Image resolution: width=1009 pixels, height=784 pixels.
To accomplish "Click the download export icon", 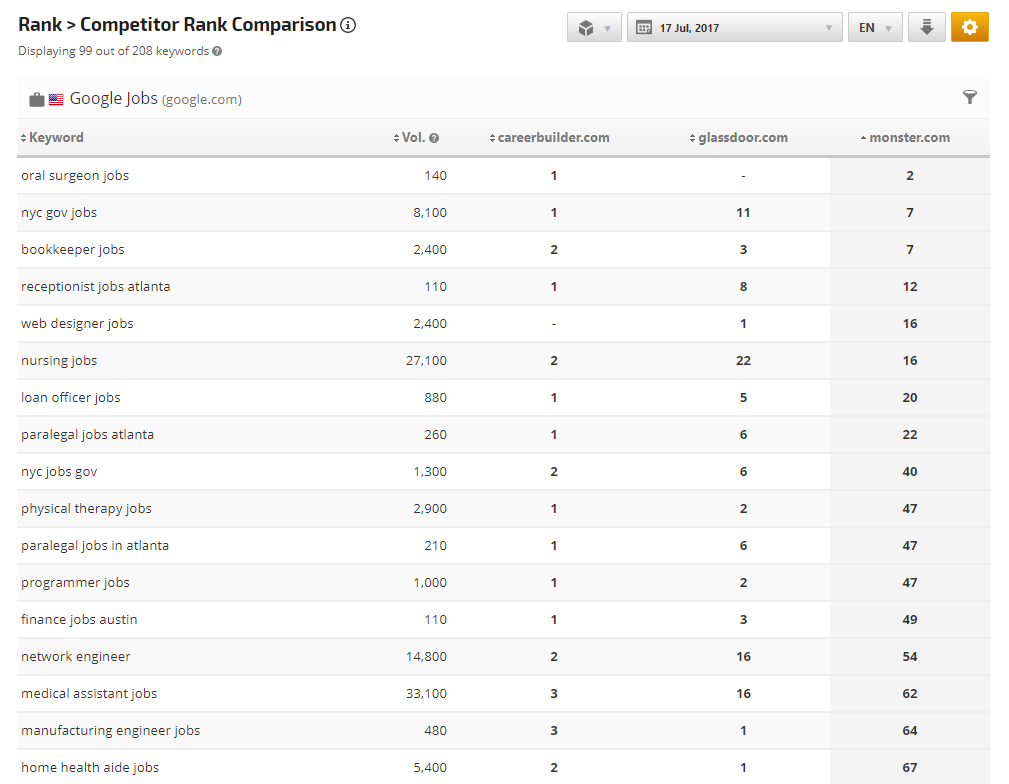I will click(926, 28).
